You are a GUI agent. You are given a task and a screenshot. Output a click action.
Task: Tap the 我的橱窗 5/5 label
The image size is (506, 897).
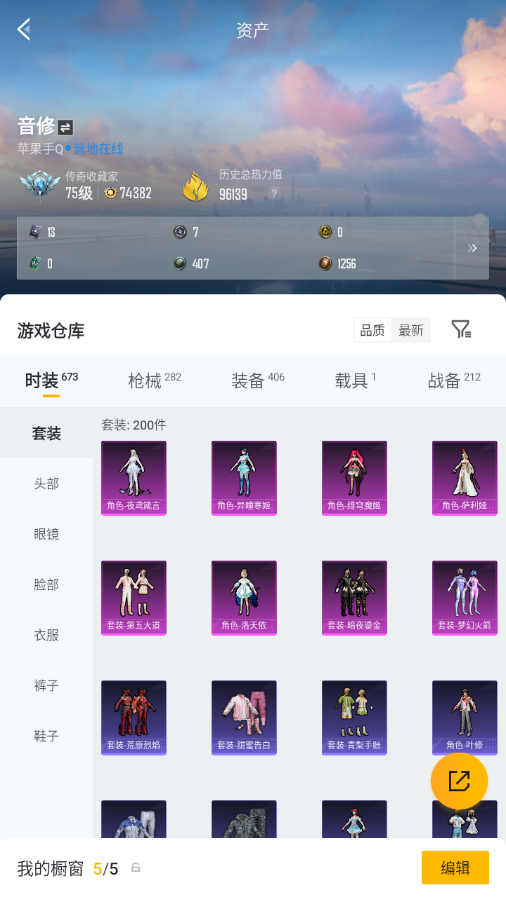point(67,868)
